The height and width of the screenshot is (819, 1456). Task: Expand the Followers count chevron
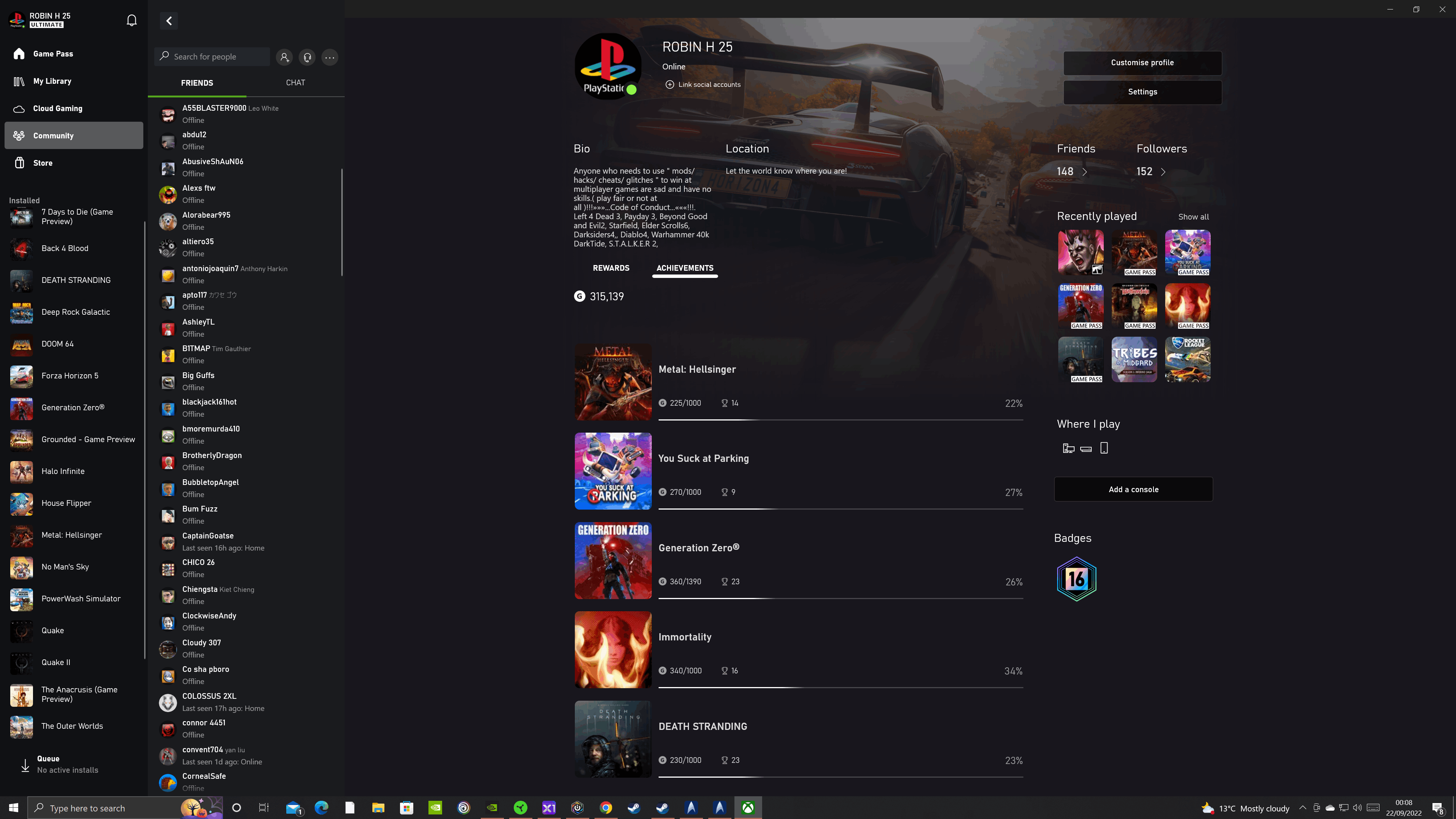click(1163, 172)
